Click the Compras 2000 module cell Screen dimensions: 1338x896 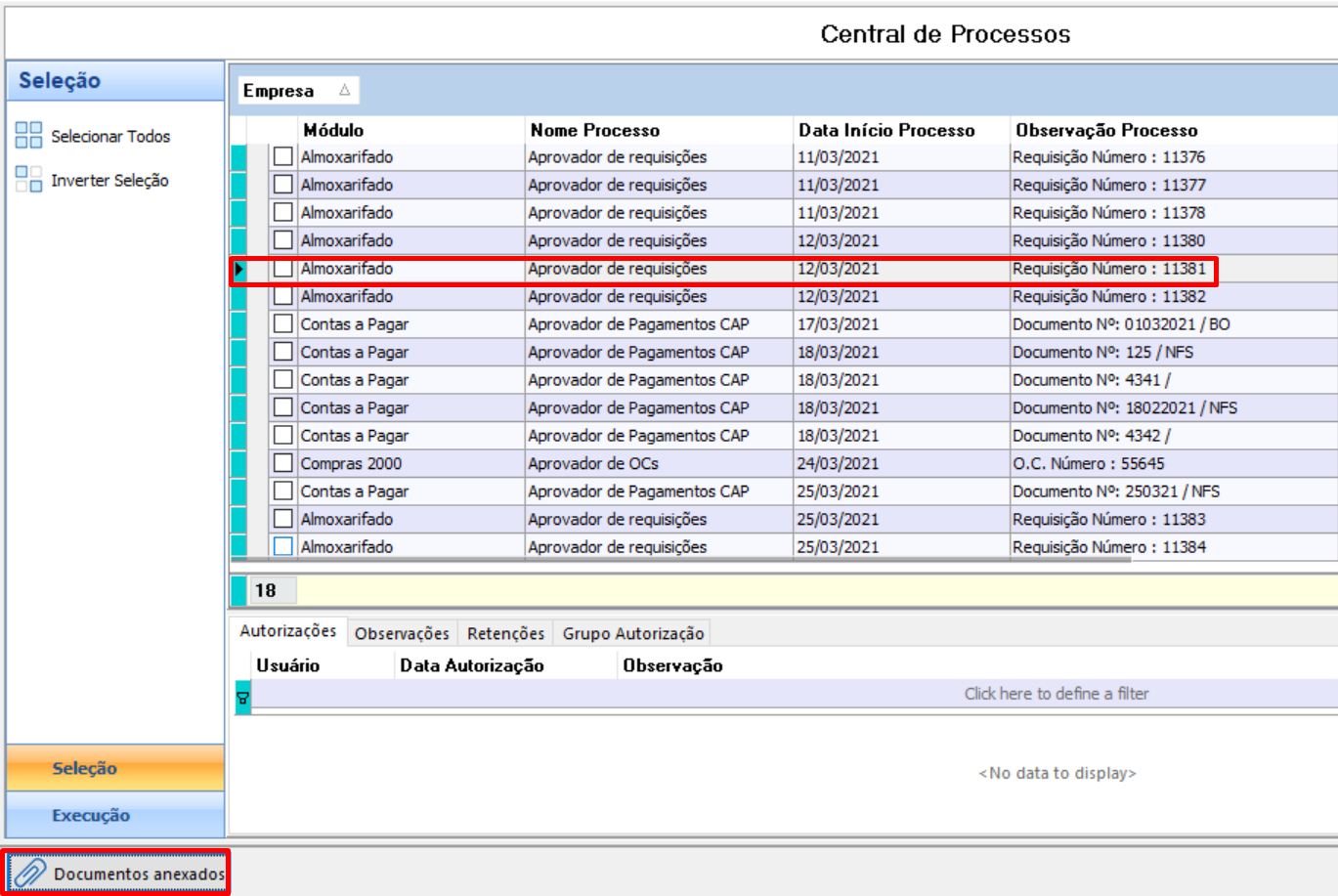pyautogui.click(x=410, y=463)
